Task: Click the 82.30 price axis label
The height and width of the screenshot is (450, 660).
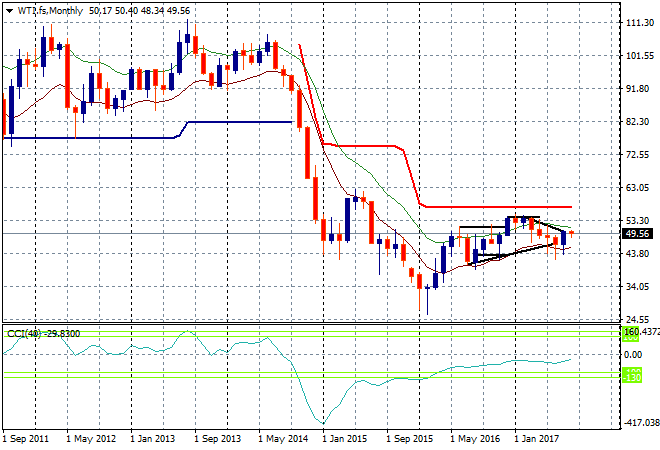Action: (x=638, y=122)
